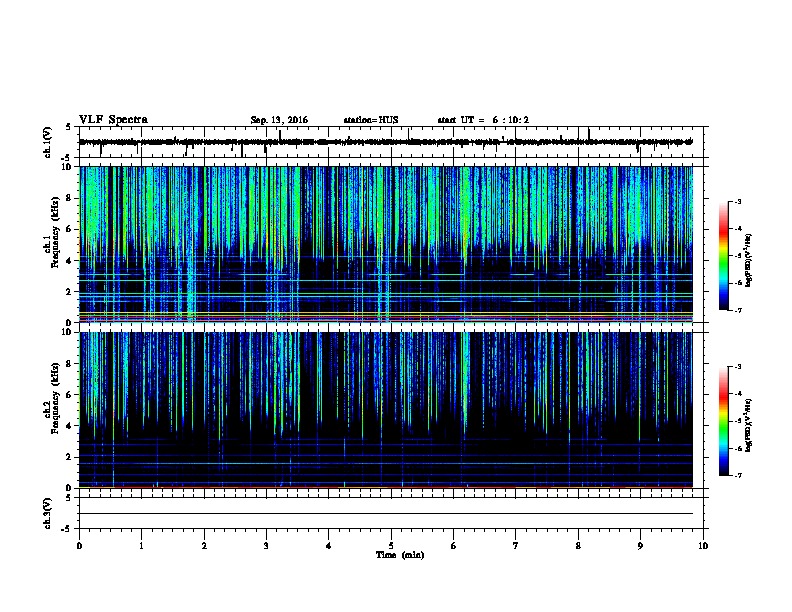Click the ch.1 'Frequency (kHz)' axis label
The height and width of the screenshot is (612, 792).
(x=55, y=232)
